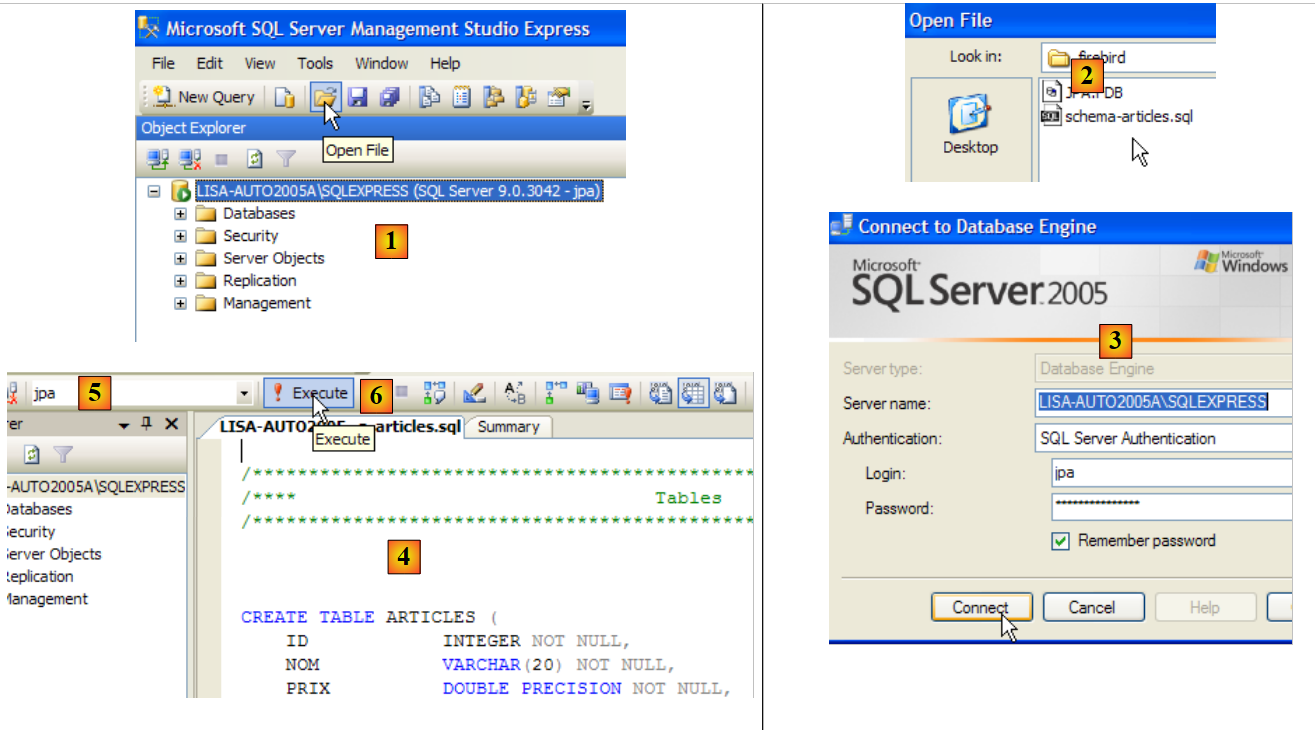Click Design Query in Editor icon

tap(475, 393)
